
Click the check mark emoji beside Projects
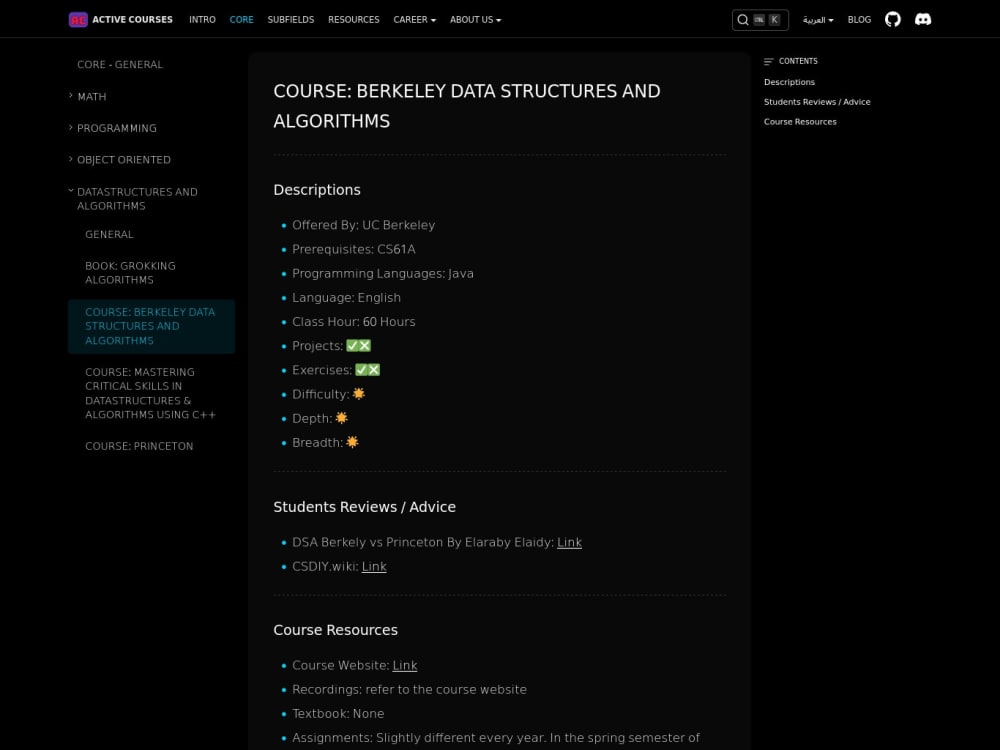click(x=351, y=345)
